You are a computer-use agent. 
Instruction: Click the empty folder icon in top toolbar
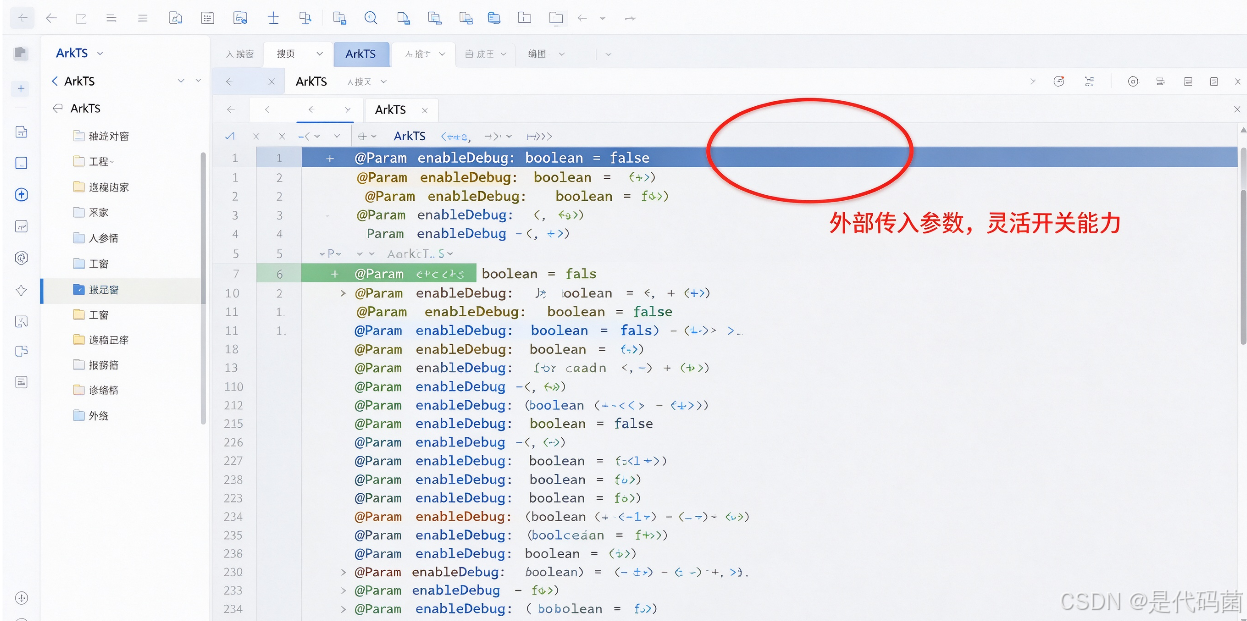click(x=556, y=18)
